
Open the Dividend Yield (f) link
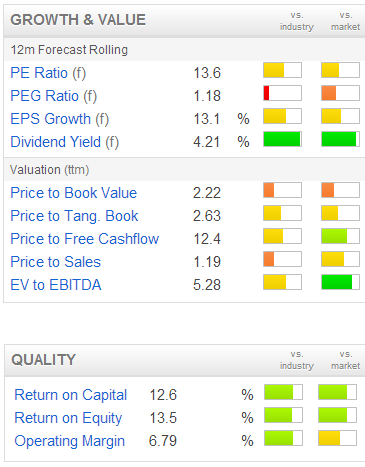pyautogui.click(x=64, y=142)
